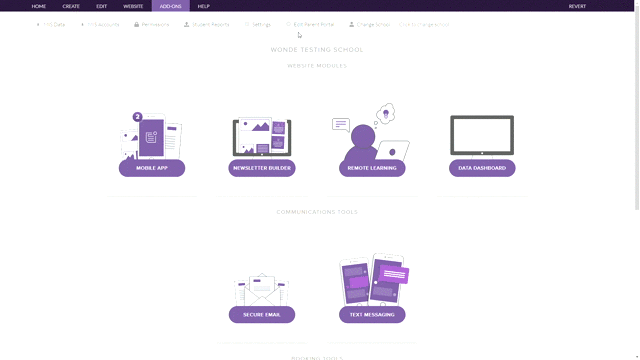Click 'COMMUNICATIONS TOOLS' section heading
Image resolution: width=640 pixels, height=360 pixels.
coord(317,212)
